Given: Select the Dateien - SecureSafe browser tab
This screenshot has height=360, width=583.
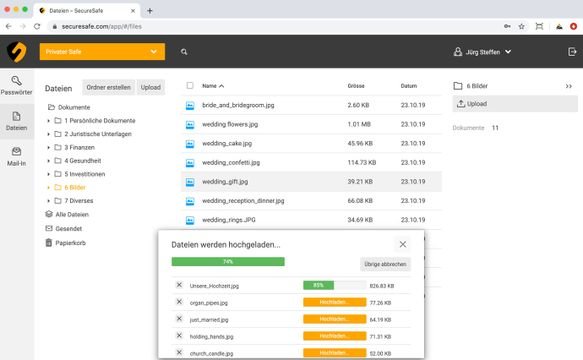Looking at the screenshot, I should point(87,11).
